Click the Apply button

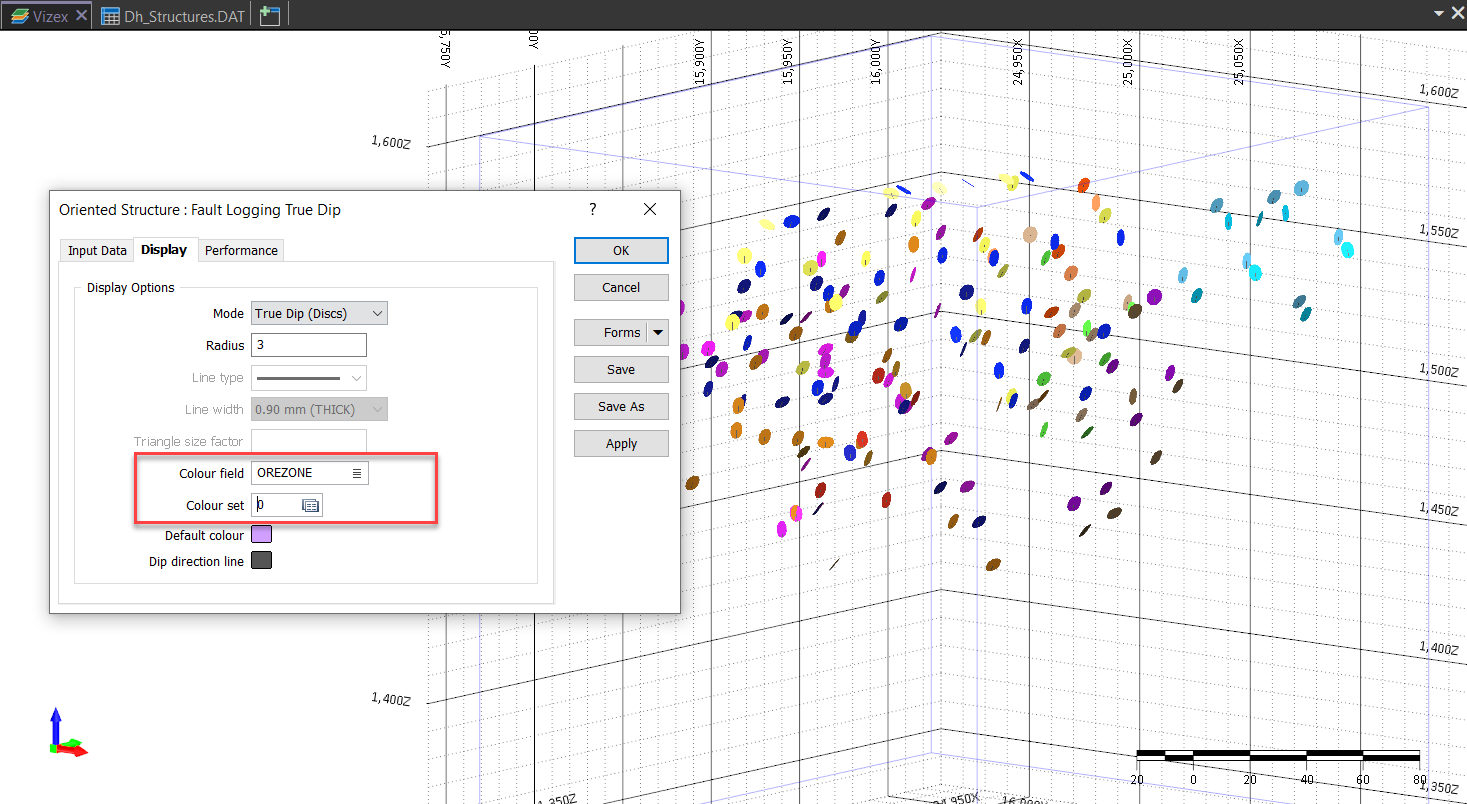[x=621, y=444]
